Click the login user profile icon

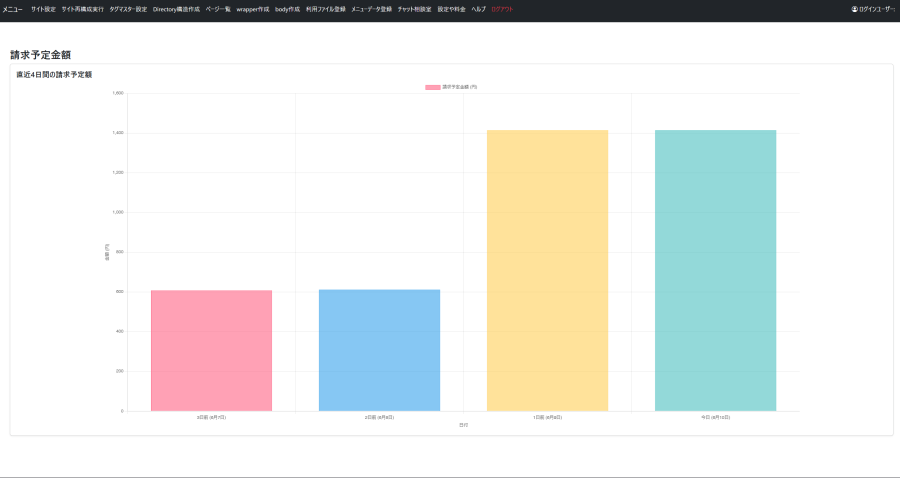(855, 9)
